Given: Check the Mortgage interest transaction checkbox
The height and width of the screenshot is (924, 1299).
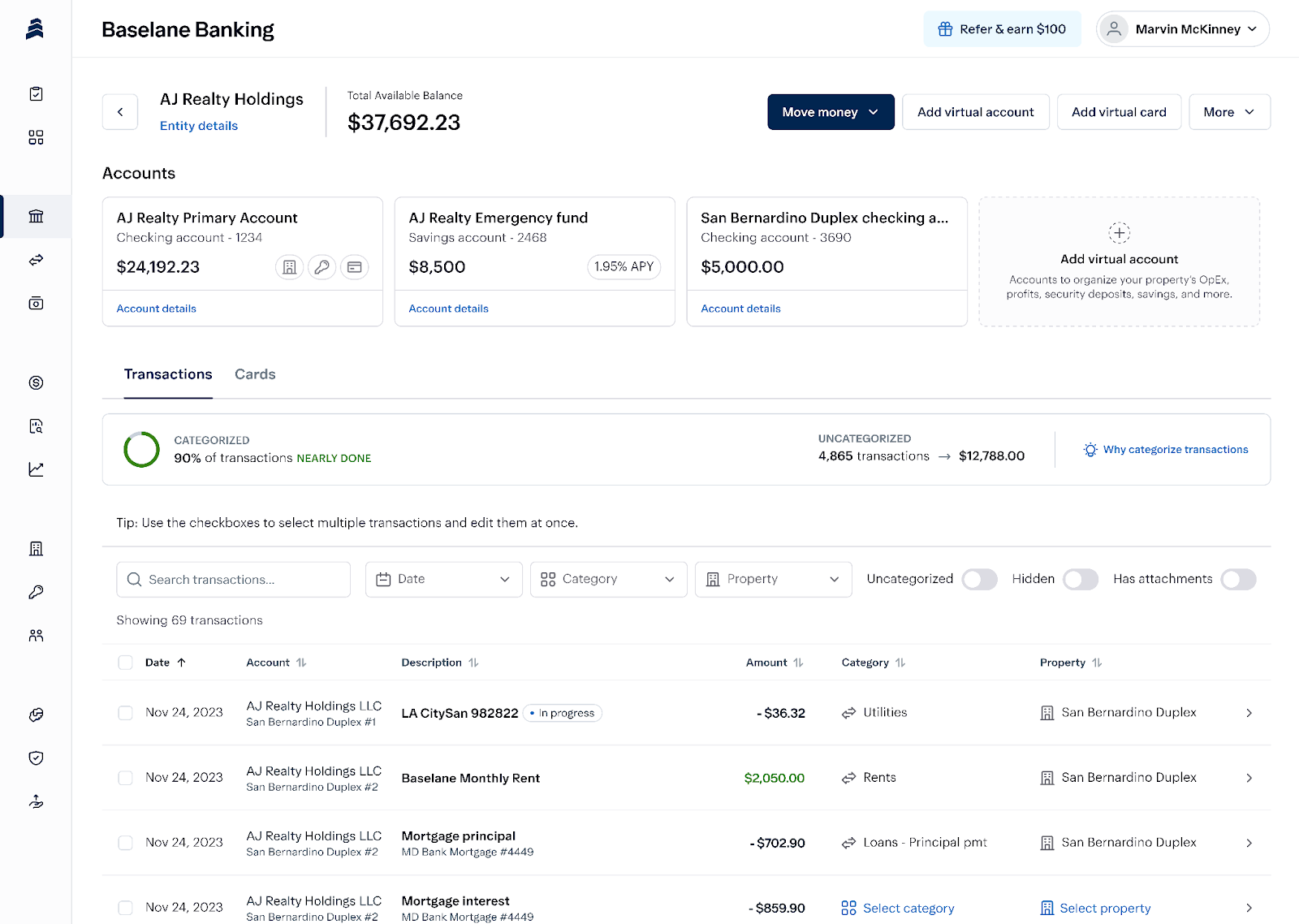Looking at the screenshot, I should pos(125,908).
